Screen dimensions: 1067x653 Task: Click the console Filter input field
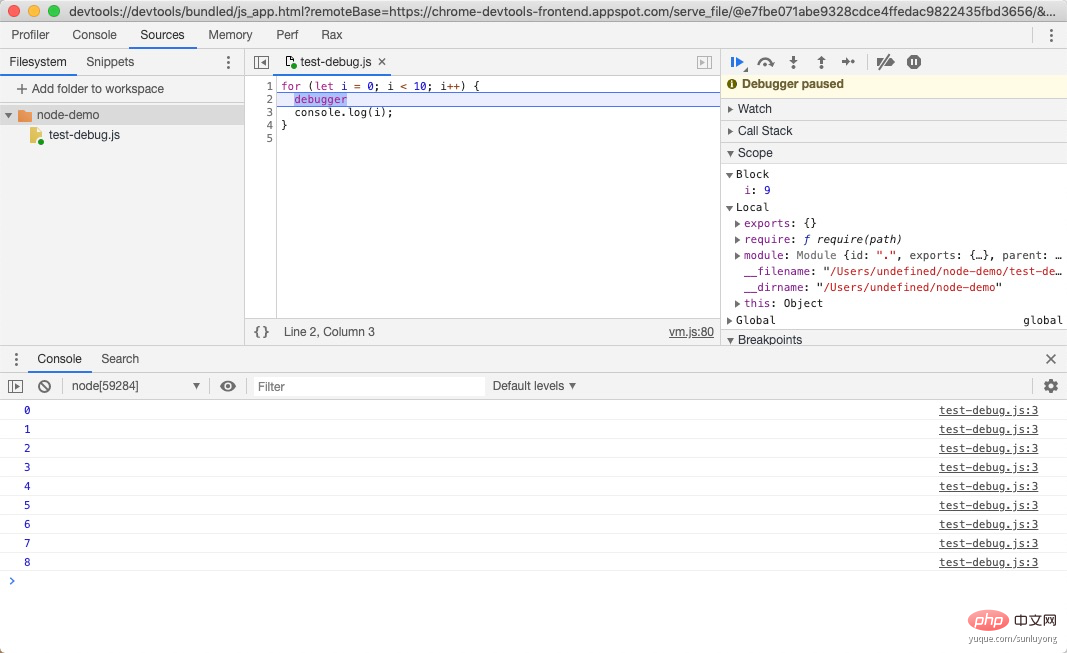click(x=368, y=386)
